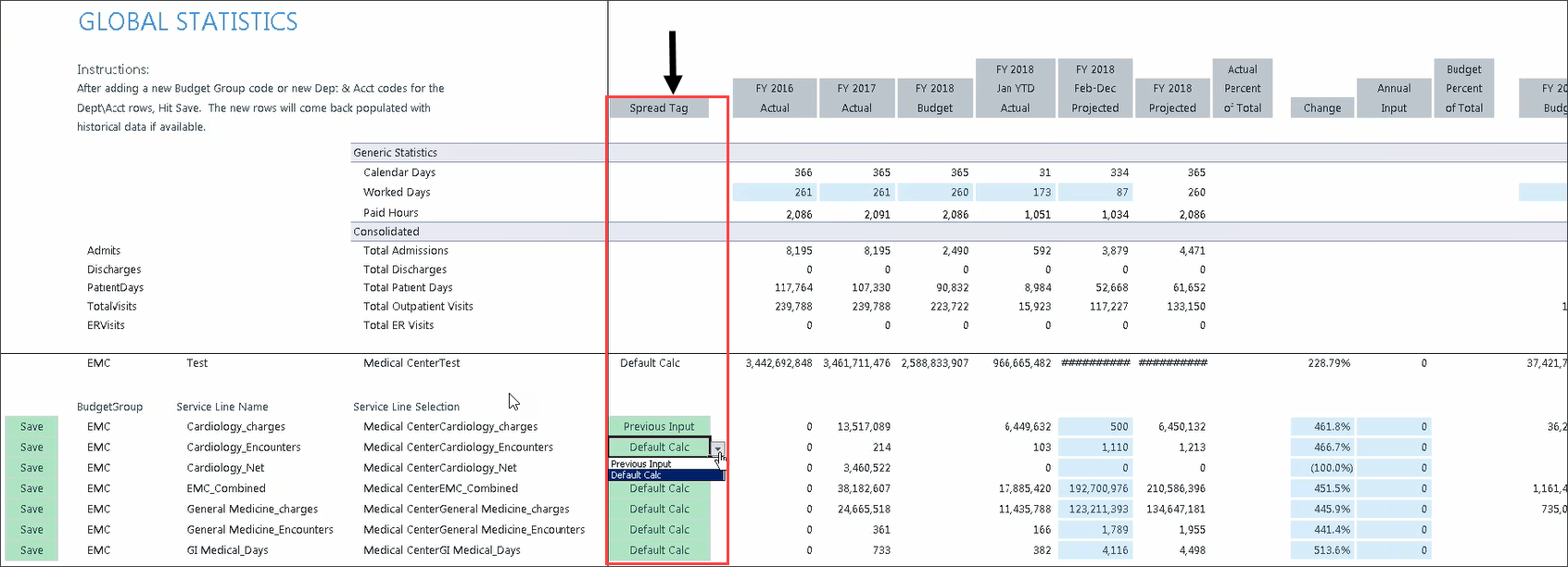1568x567 pixels.
Task: Click Feb-Dec Projected cell showing 500
Action: tap(1094, 427)
